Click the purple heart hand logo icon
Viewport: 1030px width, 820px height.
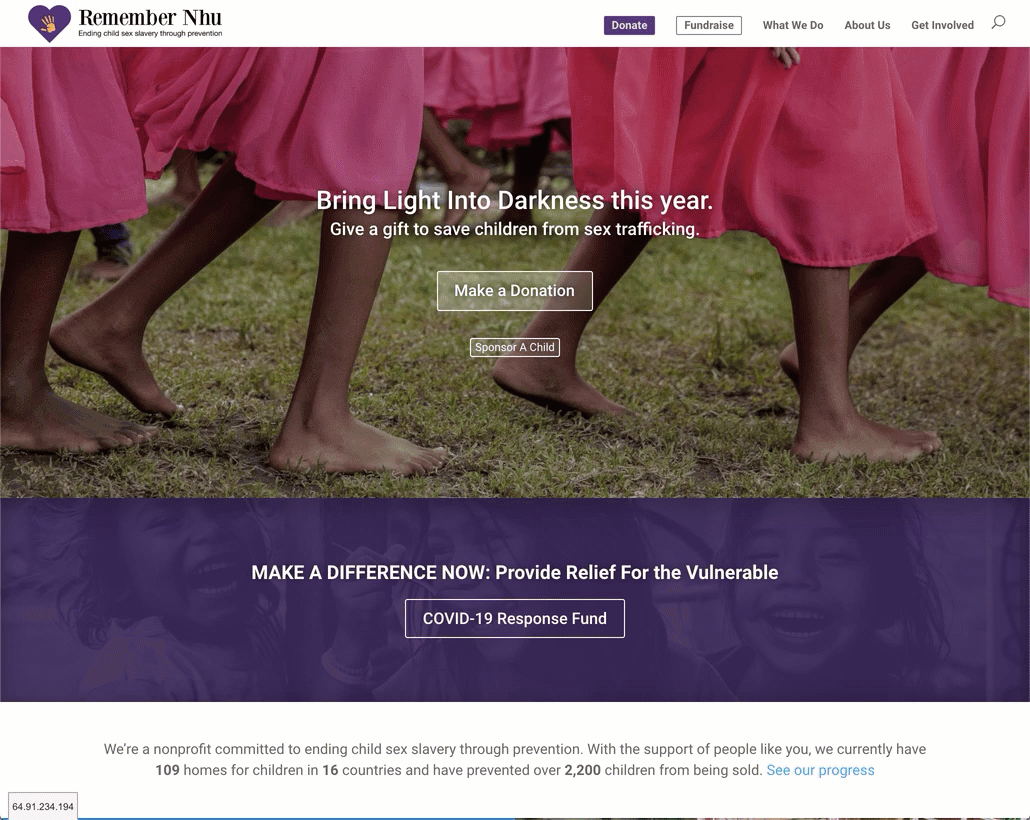tap(49, 24)
